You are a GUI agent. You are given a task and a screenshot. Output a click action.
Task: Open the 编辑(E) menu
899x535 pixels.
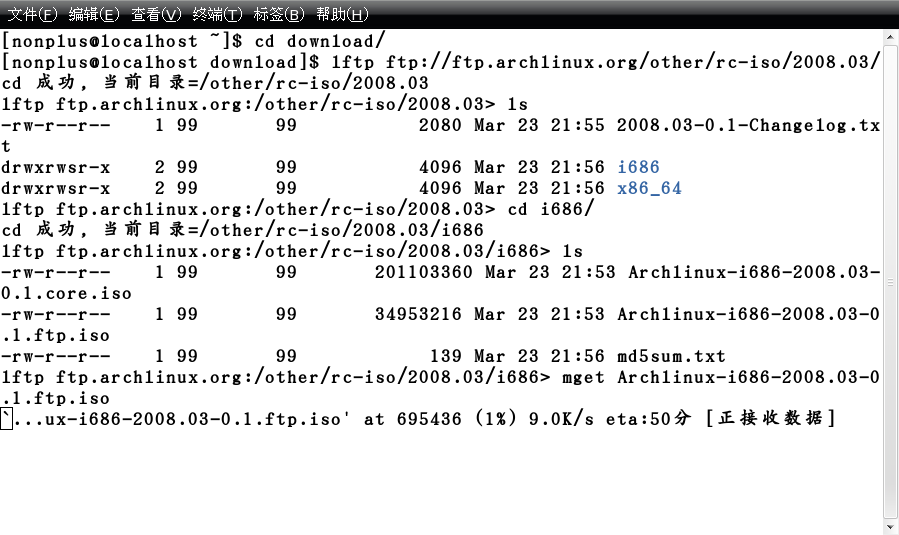click(93, 14)
